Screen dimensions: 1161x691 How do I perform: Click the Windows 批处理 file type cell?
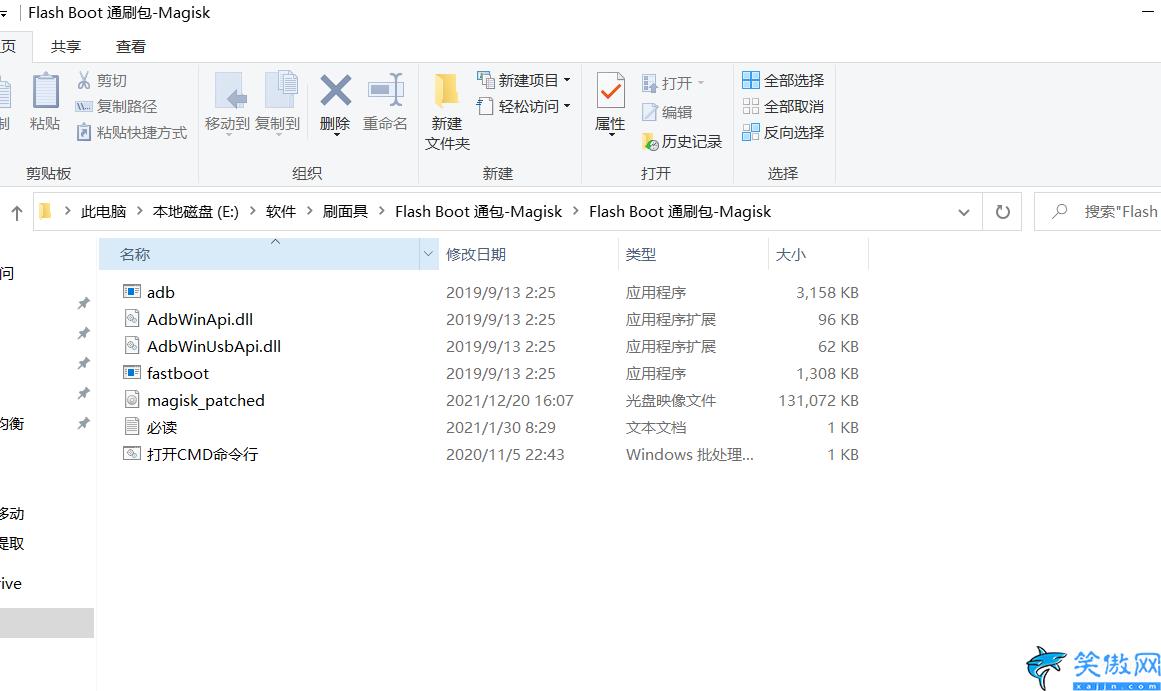pos(689,455)
